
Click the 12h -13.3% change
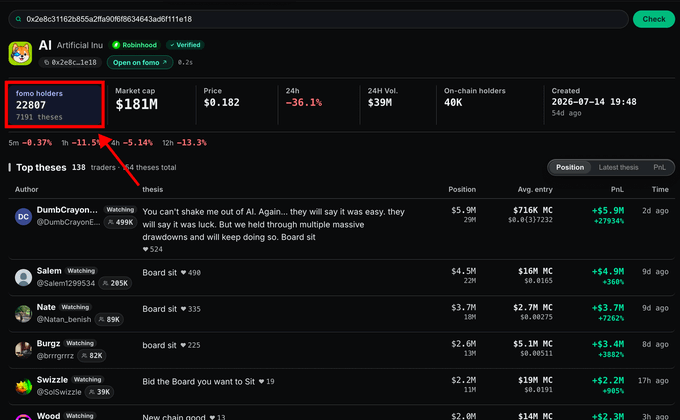[184, 143]
